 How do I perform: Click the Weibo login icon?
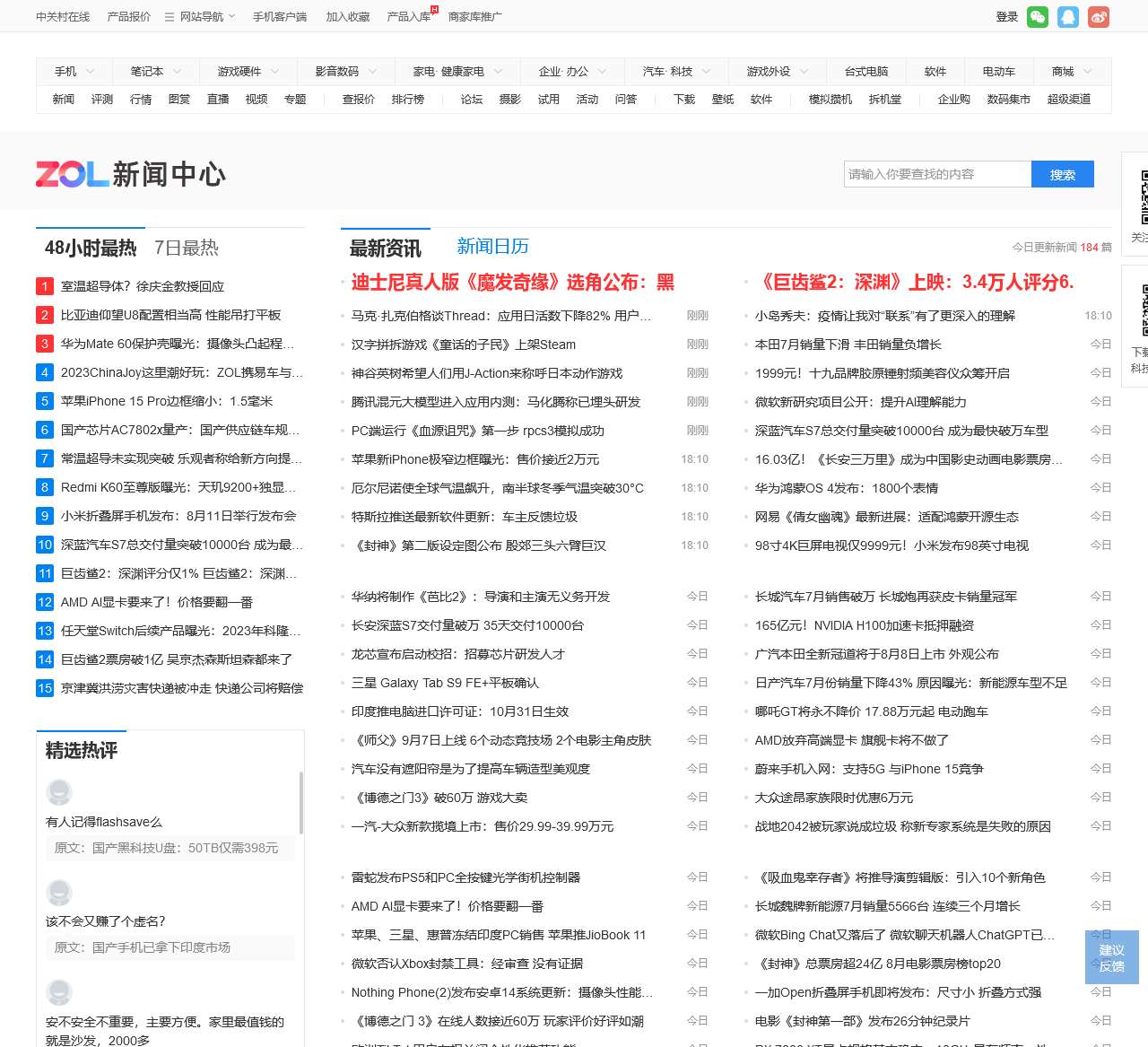pos(1099,17)
